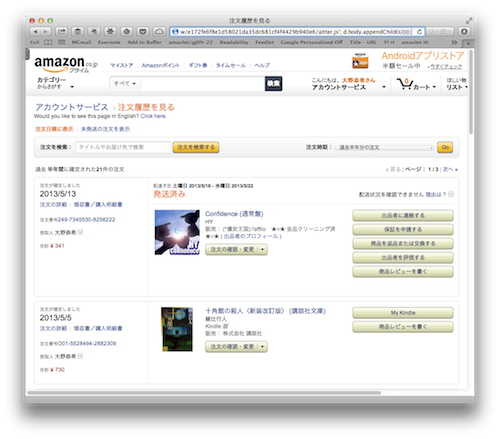Open iCloud Tabs cloud icon
Image resolution: width=500 pixels, height=439 pixels.
(x=159, y=32)
